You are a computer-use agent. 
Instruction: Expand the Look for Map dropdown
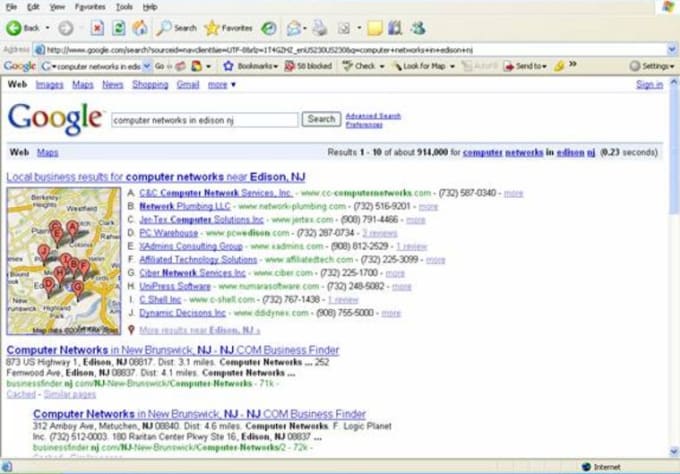click(452, 67)
